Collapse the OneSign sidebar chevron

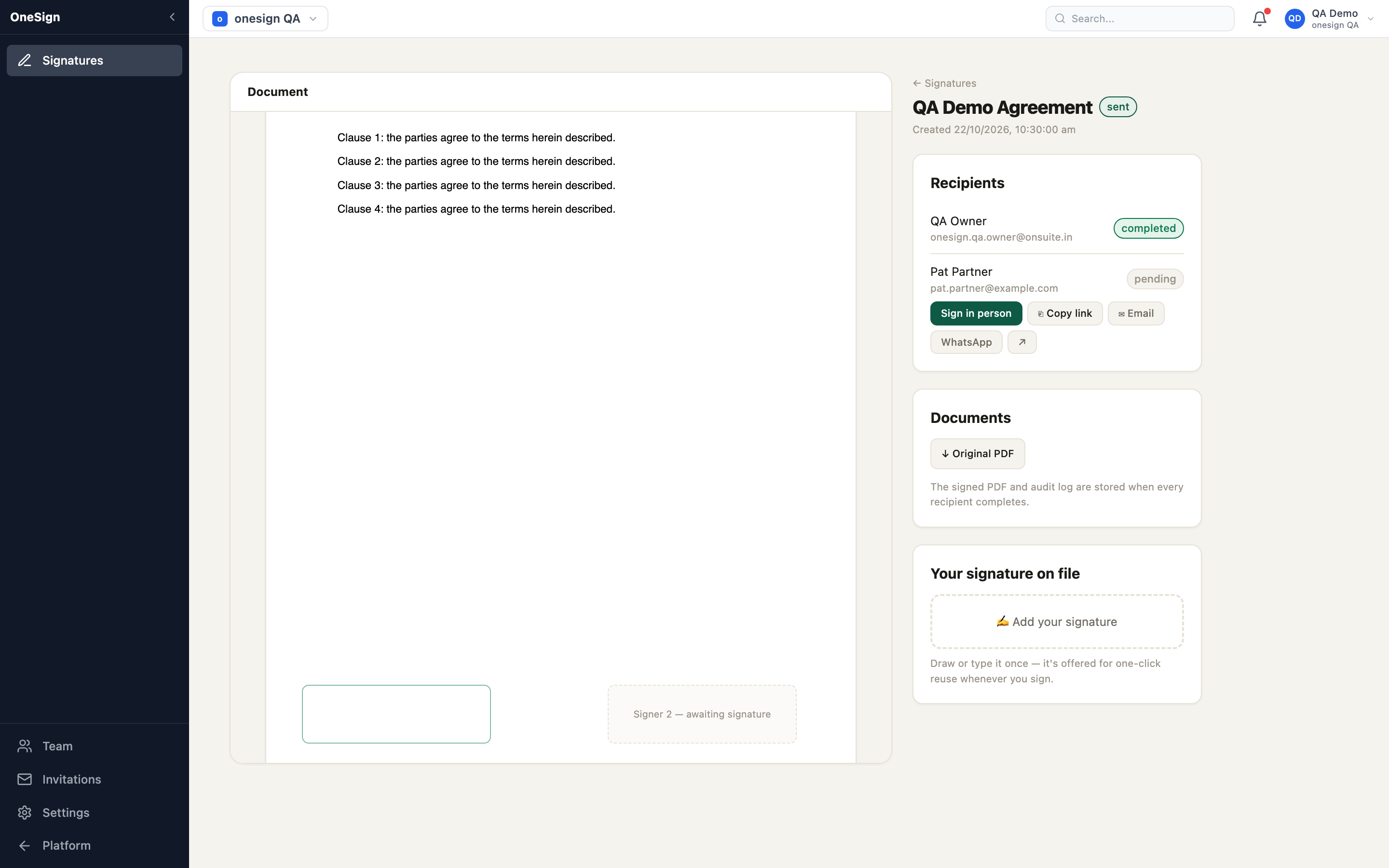point(172,17)
